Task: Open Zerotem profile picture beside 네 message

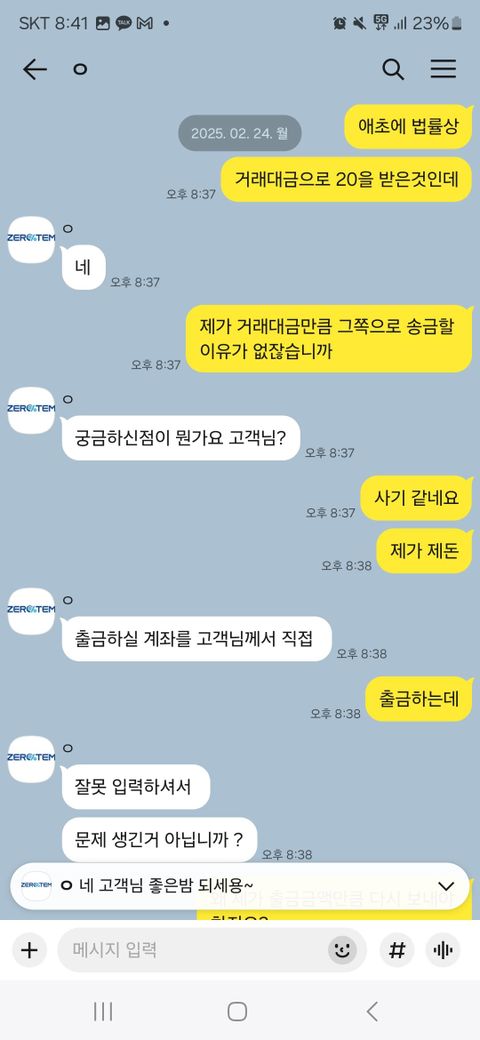Action: click(x=31, y=239)
